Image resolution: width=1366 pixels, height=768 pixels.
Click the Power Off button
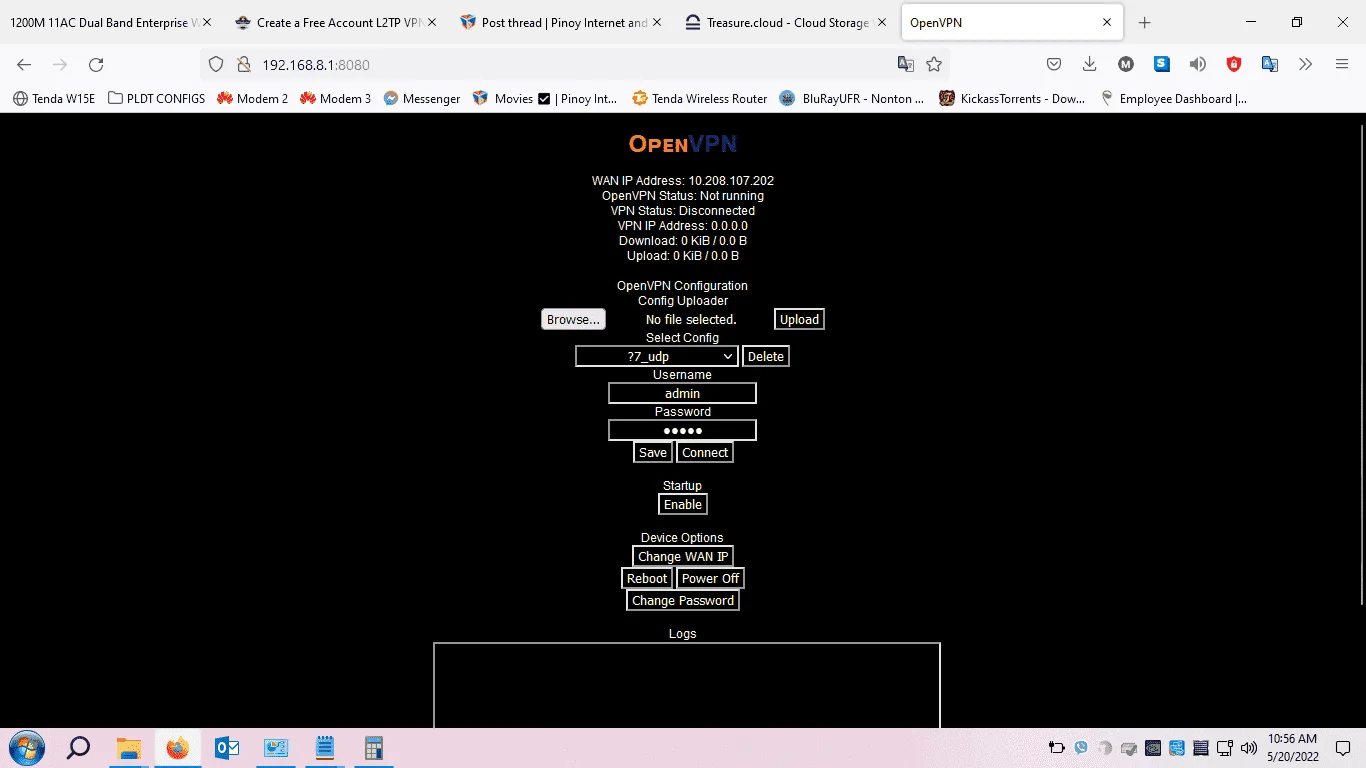coord(710,578)
